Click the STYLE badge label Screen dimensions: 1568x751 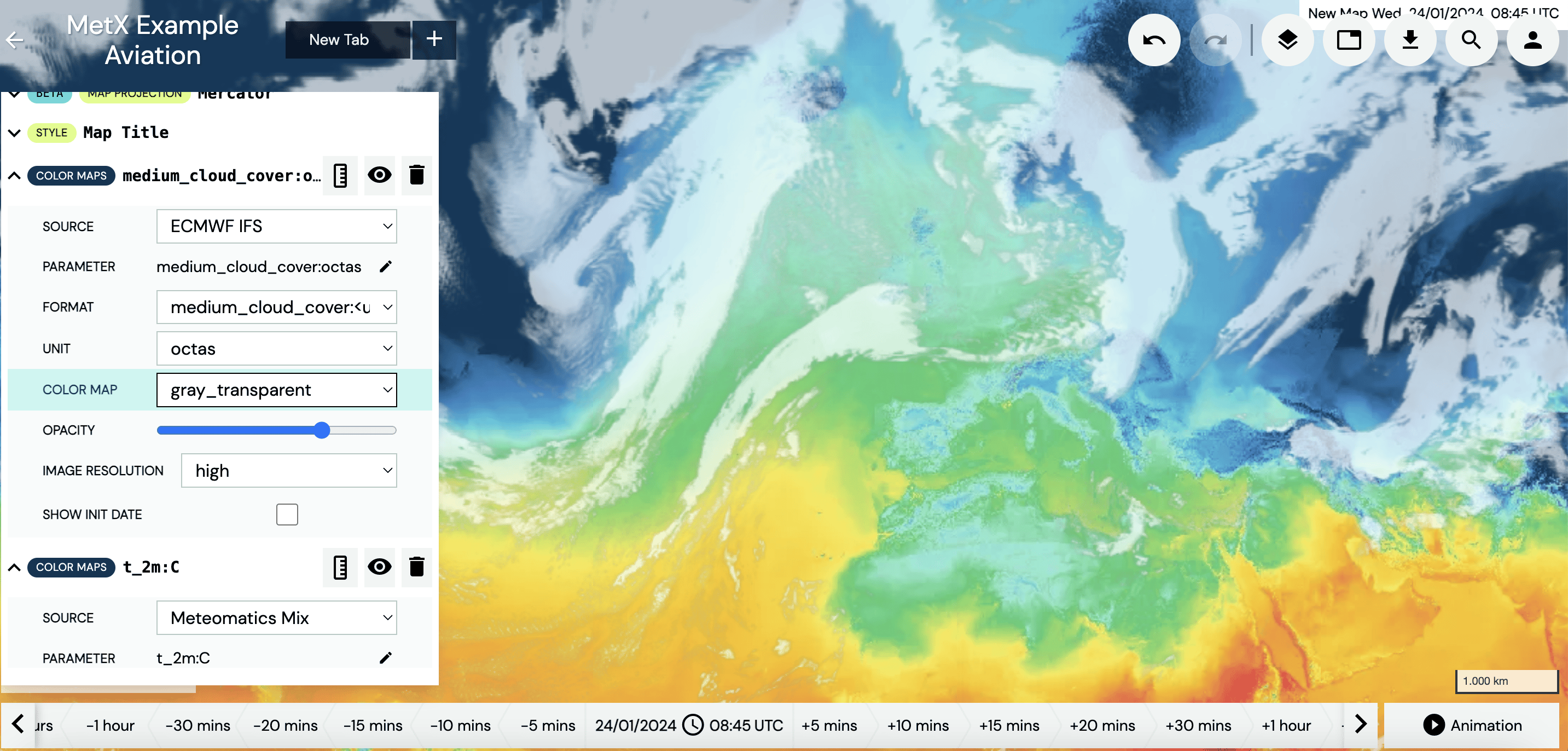click(51, 133)
